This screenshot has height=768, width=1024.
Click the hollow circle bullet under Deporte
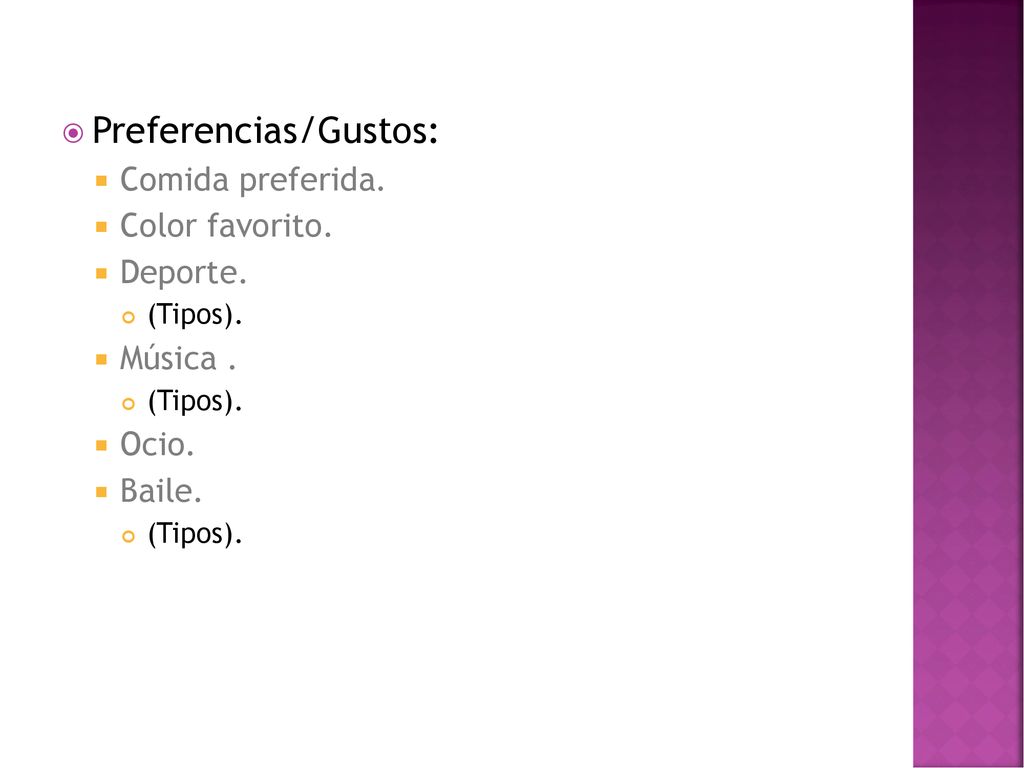[x=129, y=318]
